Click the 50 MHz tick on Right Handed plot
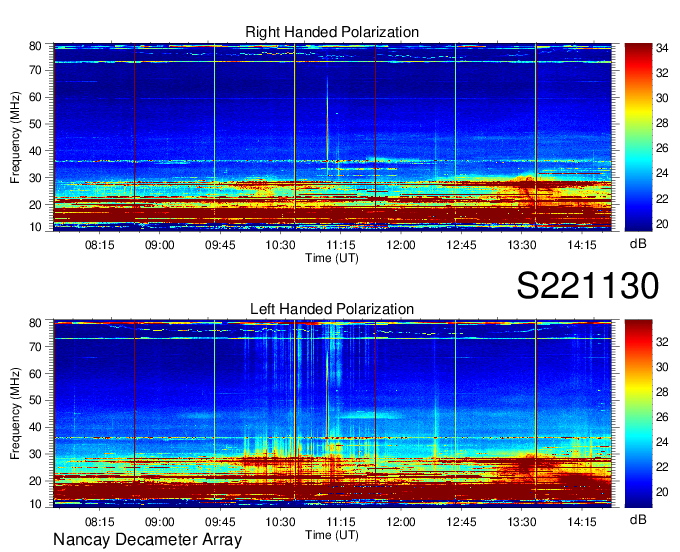 click(x=35, y=124)
